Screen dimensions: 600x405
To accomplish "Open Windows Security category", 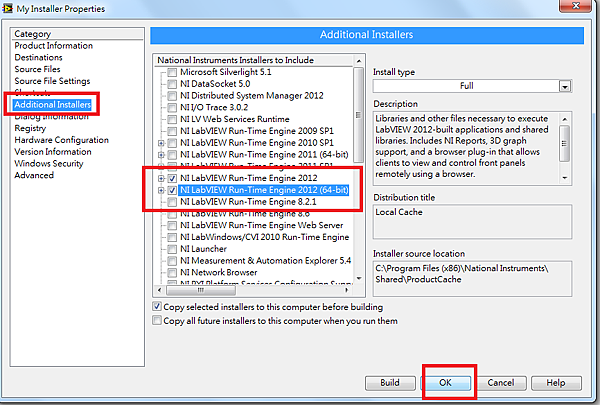I will point(49,163).
